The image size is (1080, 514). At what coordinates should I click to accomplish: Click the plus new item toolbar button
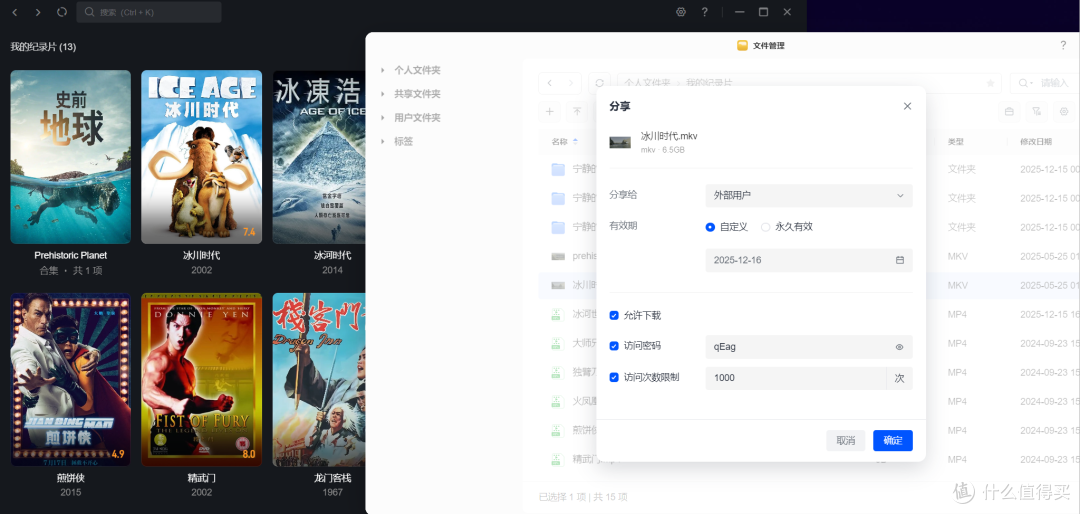(549, 111)
